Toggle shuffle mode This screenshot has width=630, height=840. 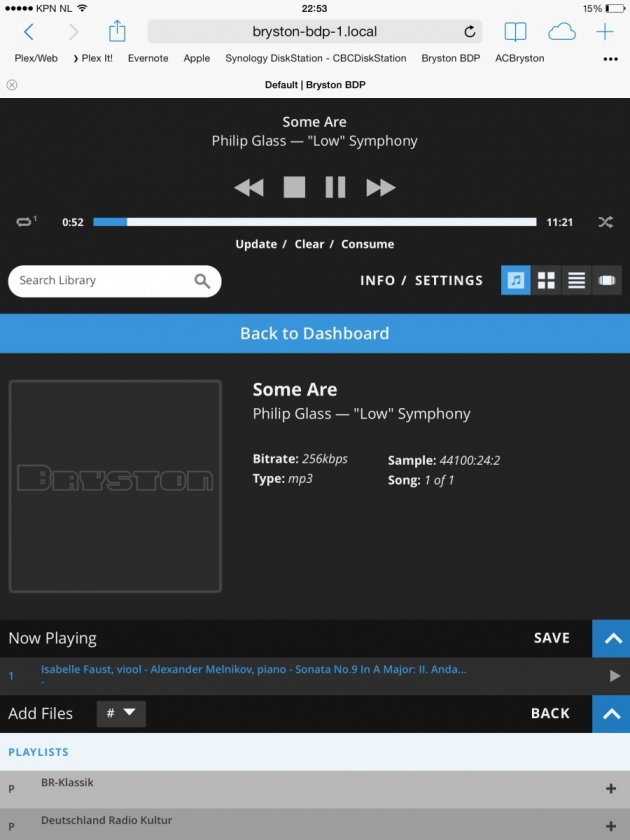(606, 222)
